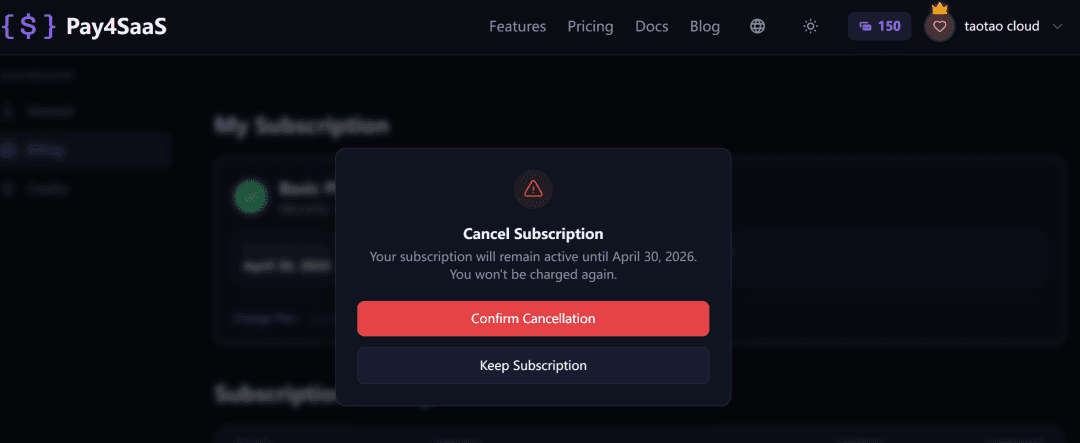Toggle the sun light/dark theme

click(x=811, y=26)
